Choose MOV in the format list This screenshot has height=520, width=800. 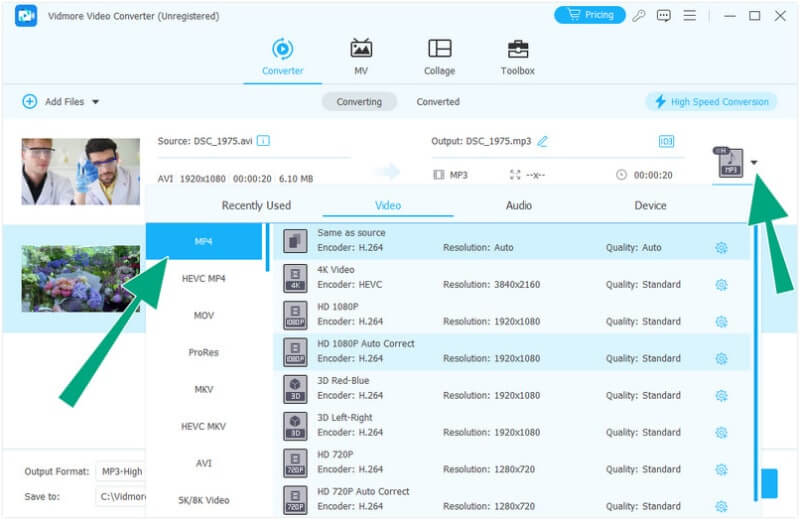click(204, 315)
